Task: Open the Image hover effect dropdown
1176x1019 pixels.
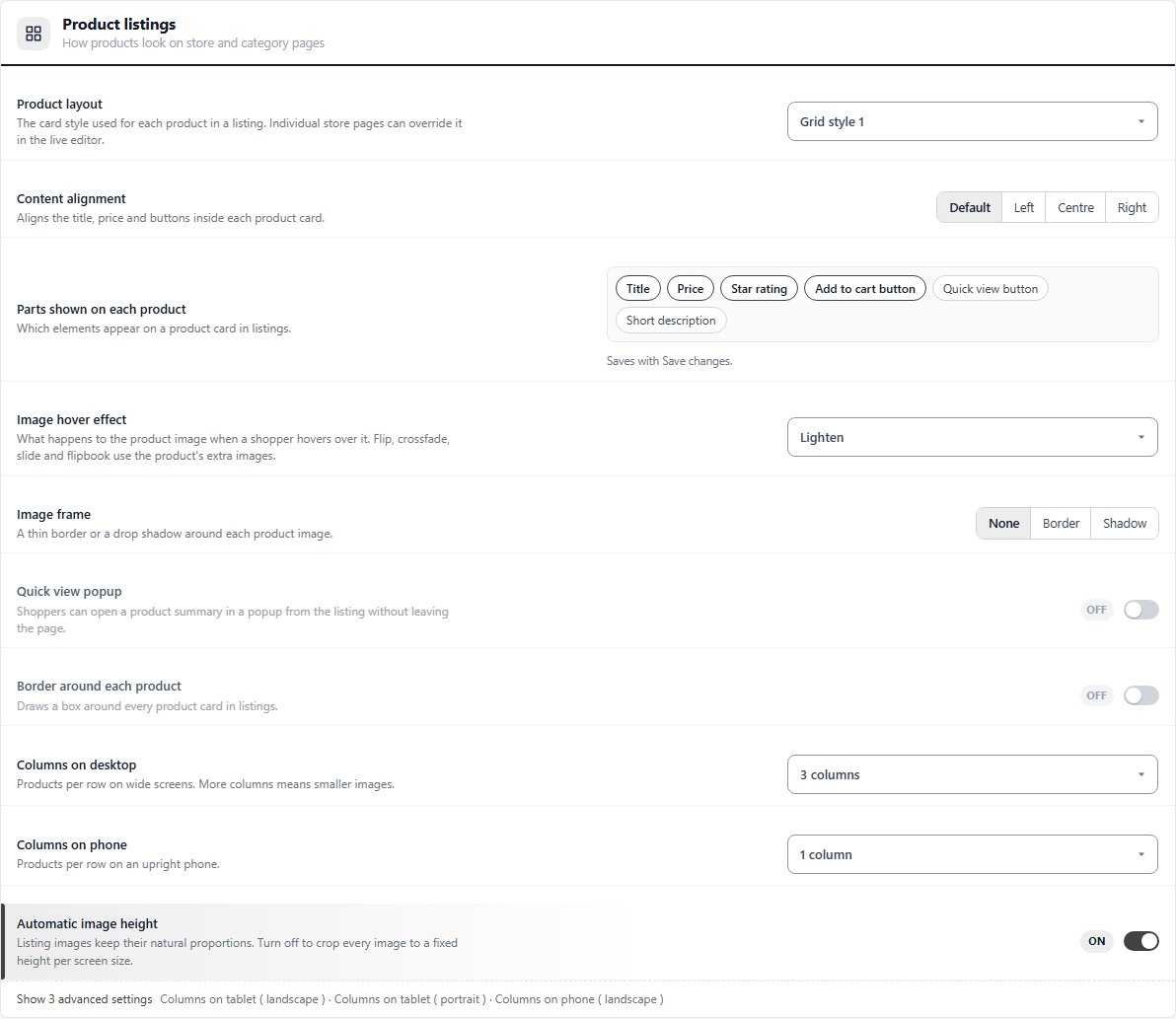Action: 972,437
